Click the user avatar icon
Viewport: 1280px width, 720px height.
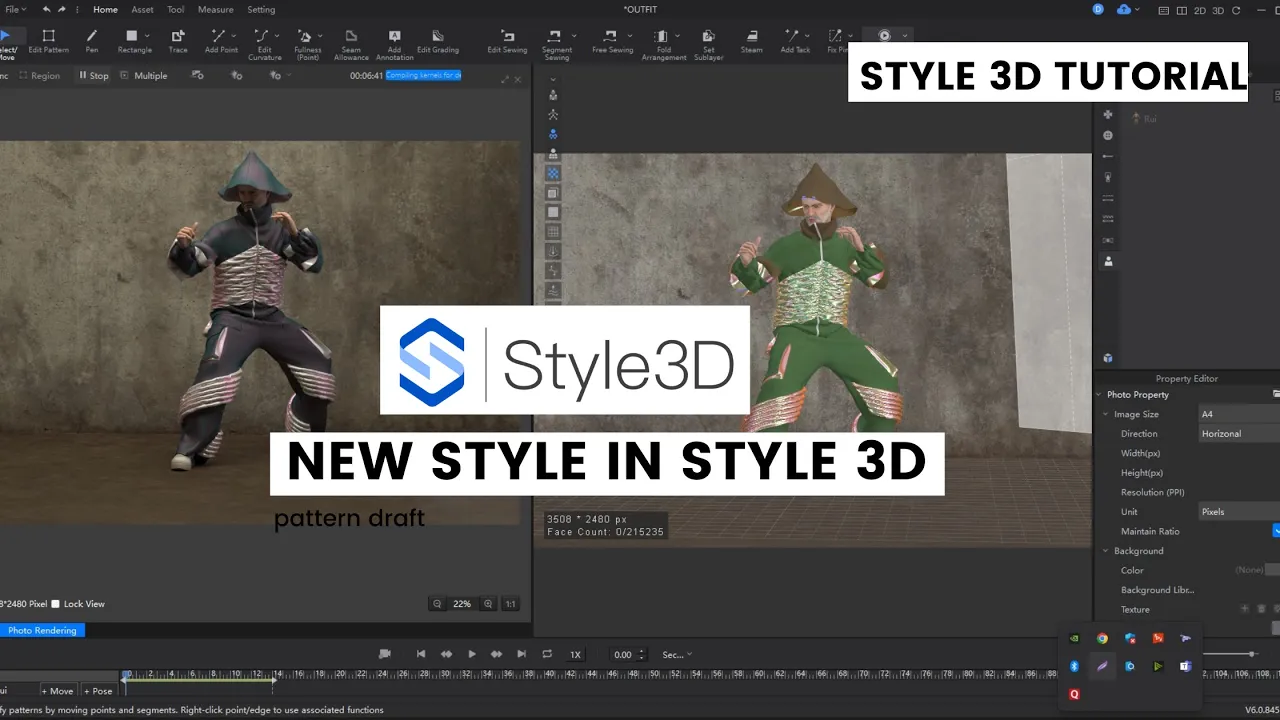[x=1098, y=9]
